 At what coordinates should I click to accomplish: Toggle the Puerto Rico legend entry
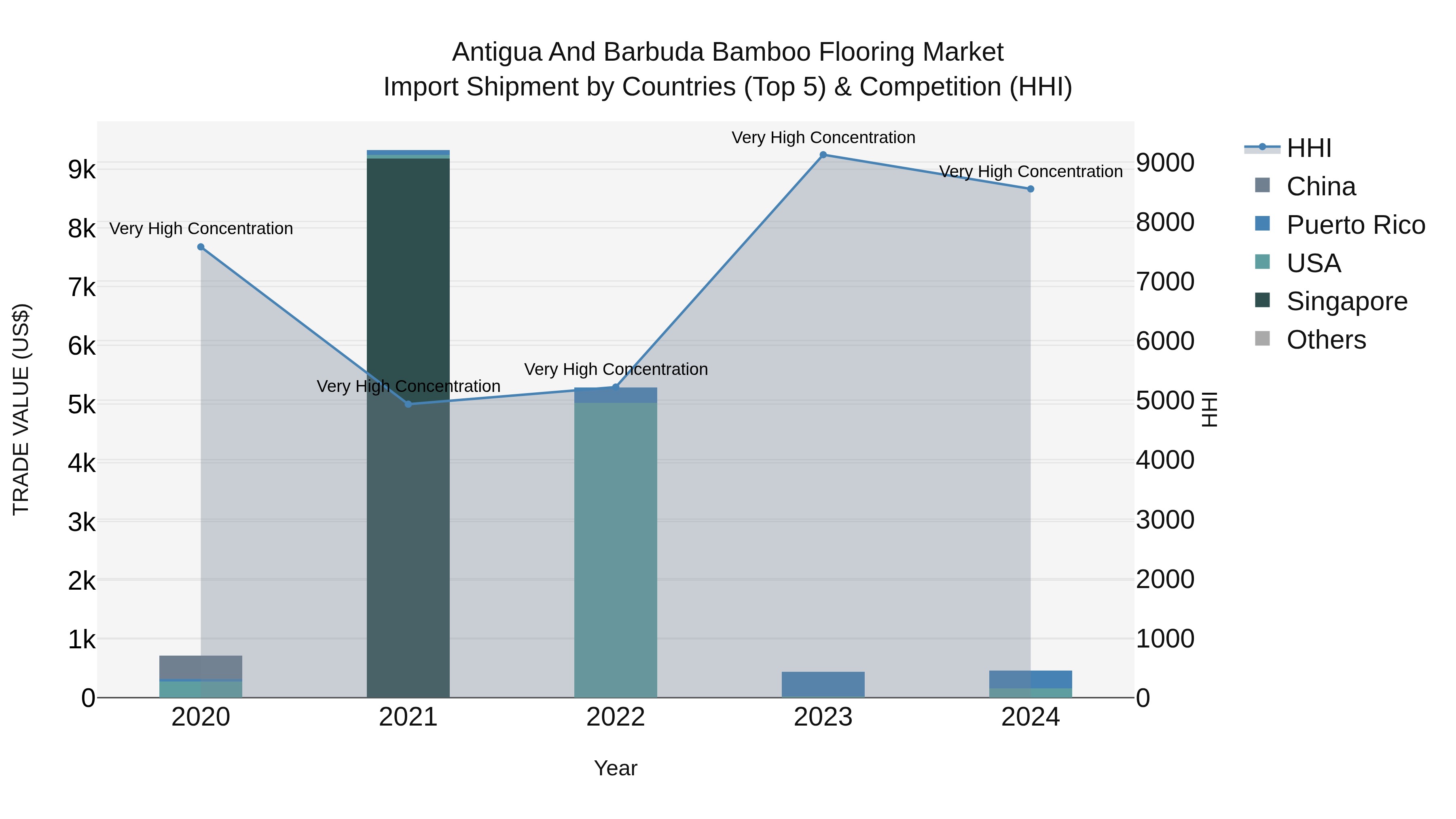coord(1340,225)
